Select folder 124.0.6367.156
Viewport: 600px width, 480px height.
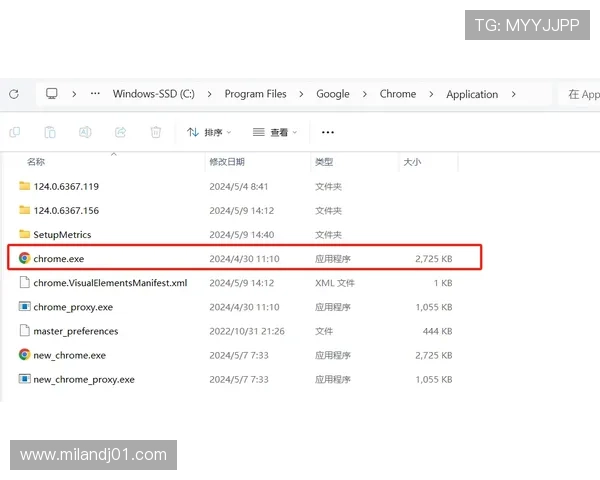tap(66, 211)
